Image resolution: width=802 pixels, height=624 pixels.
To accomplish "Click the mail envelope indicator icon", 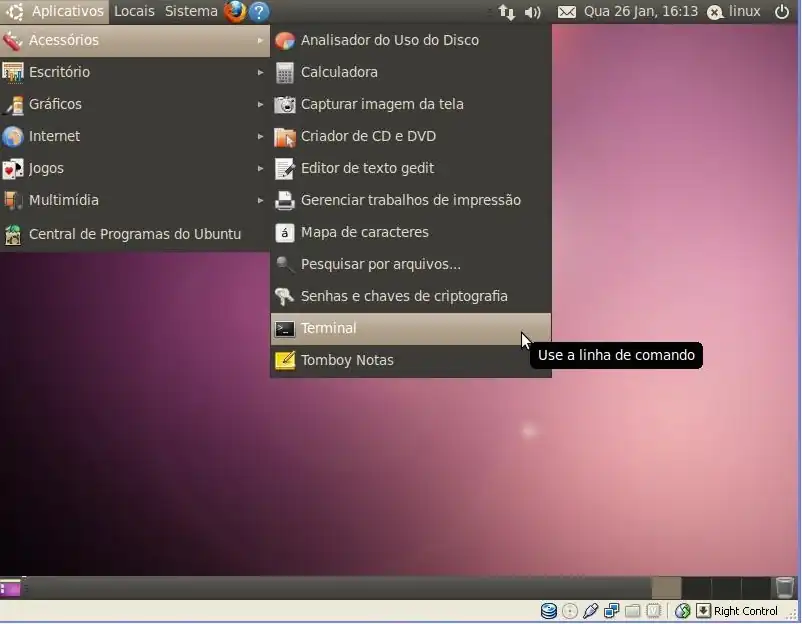I will click(x=567, y=12).
